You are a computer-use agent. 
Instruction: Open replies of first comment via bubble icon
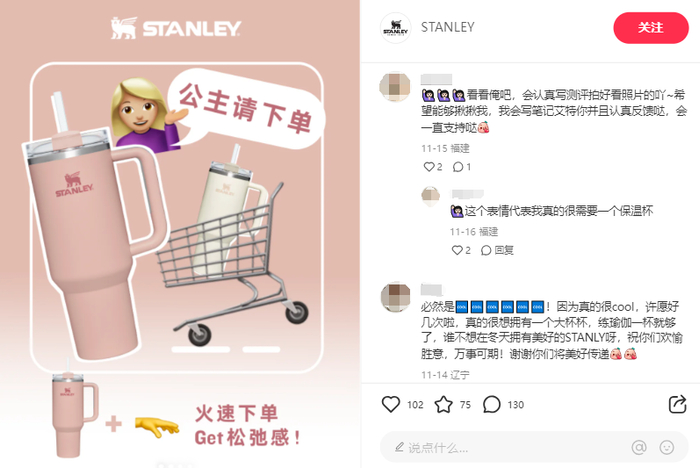point(462,167)
